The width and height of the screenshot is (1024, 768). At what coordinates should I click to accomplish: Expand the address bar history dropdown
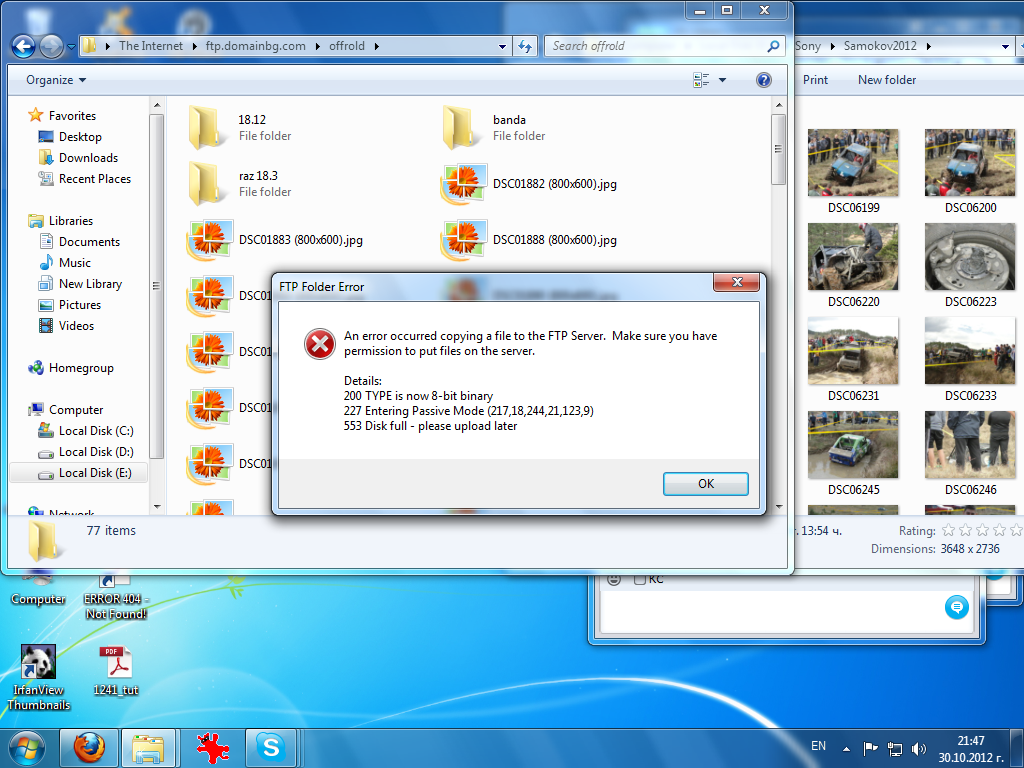pyautogui.click(x=502, y=46)
